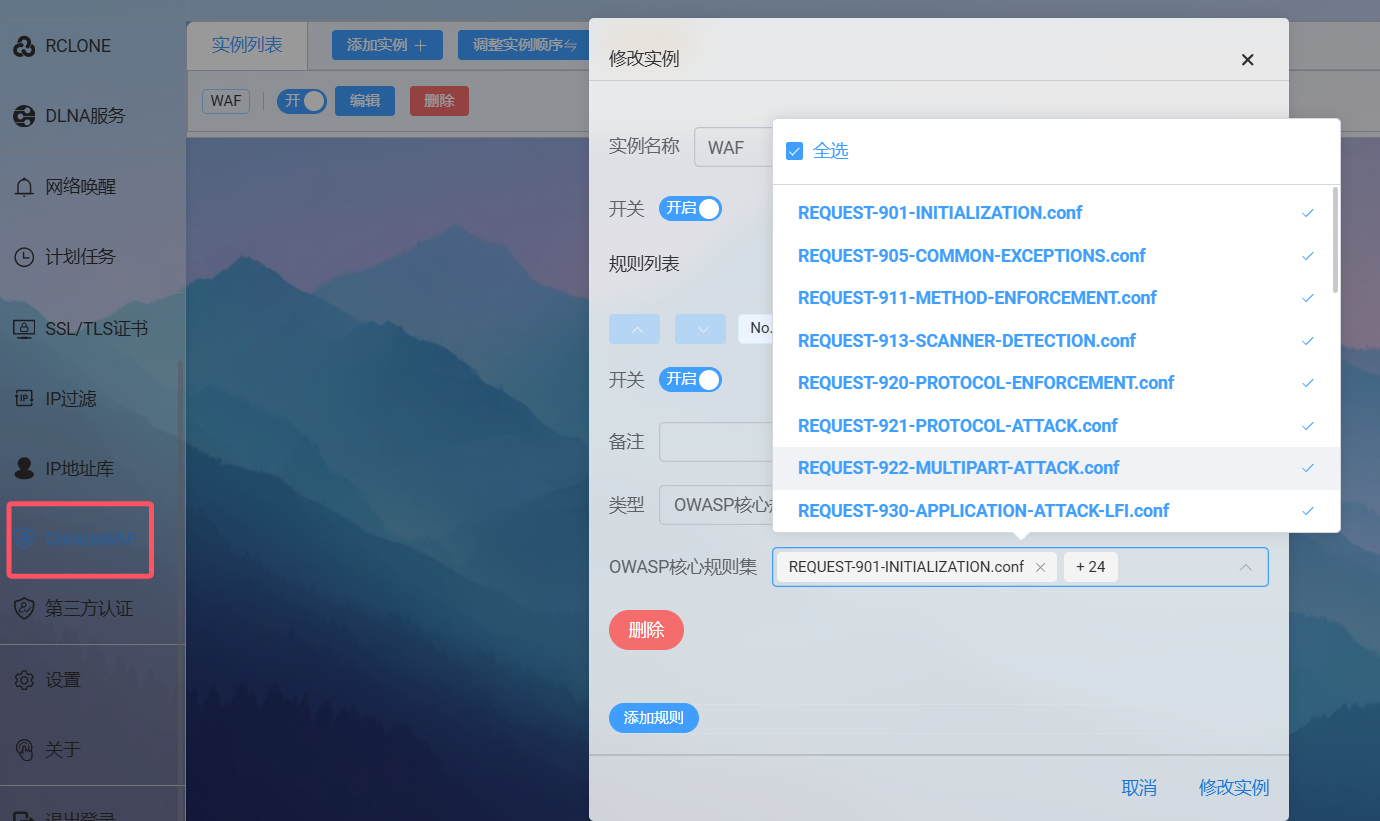Click the 规则列表 heading text
1380x821 pixels.
pyautogui.click(x=644, y=264)
